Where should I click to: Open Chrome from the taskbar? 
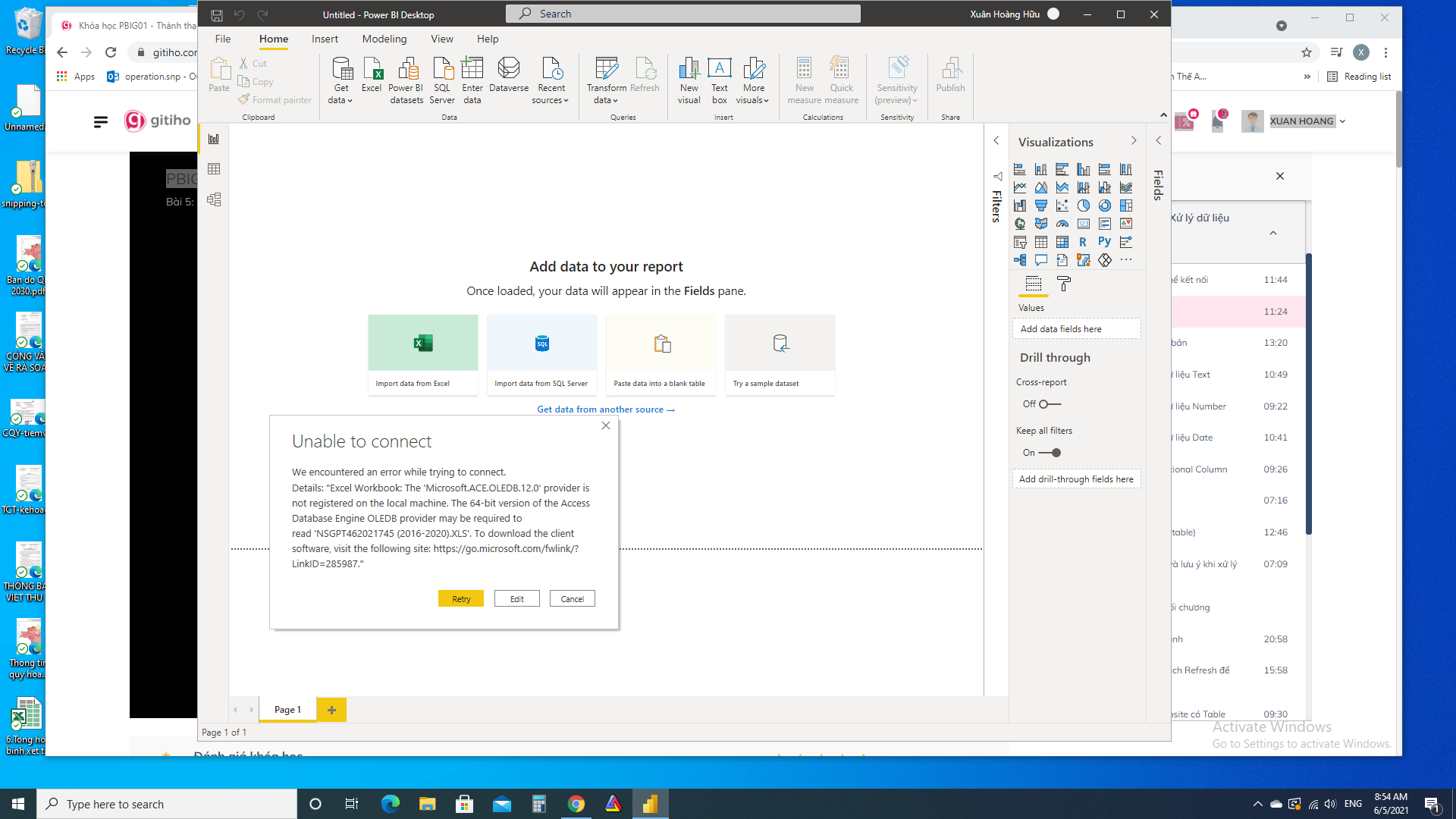(576, 804)
